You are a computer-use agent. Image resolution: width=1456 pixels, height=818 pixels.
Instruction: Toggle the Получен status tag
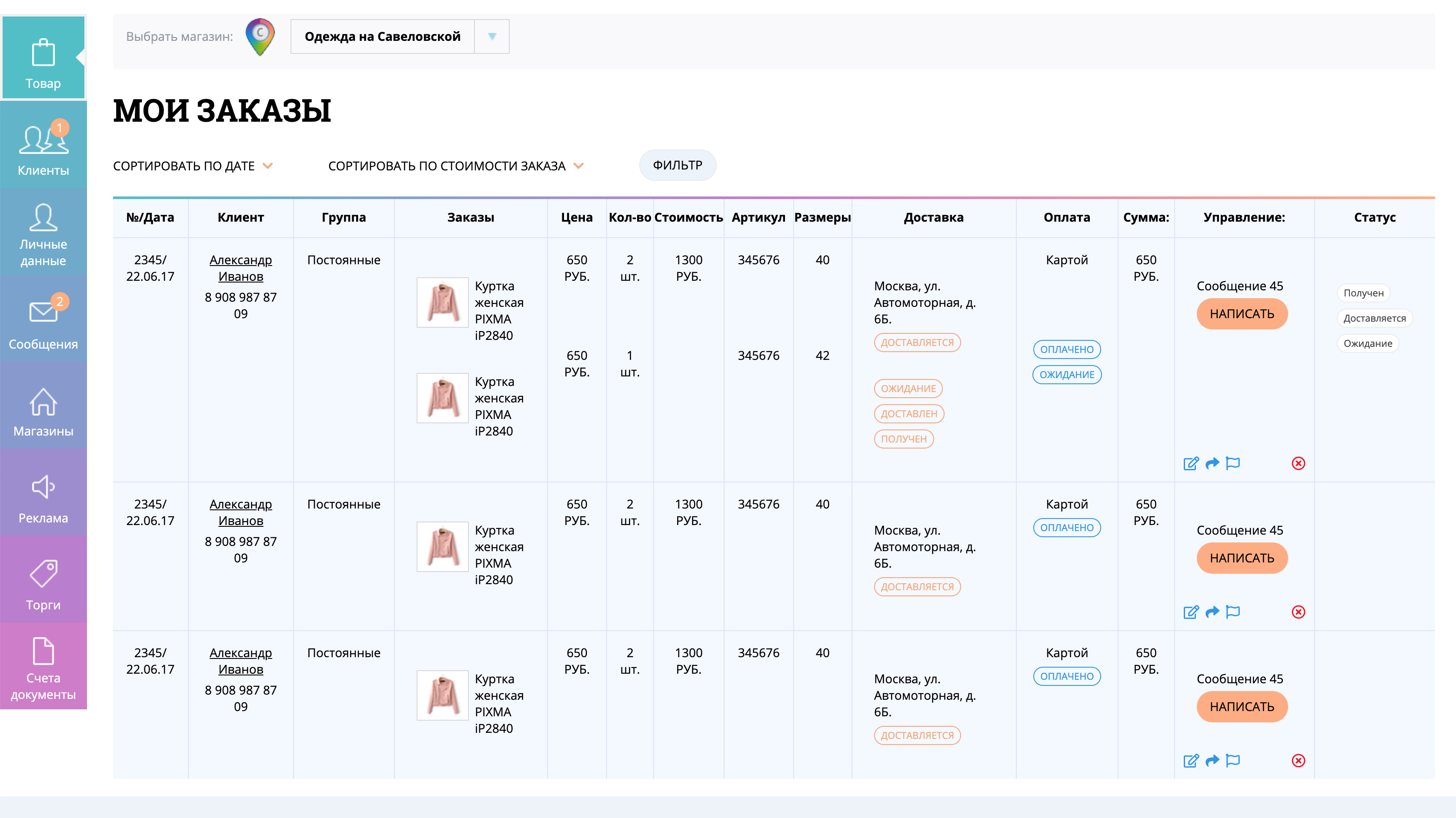(x=1363, y=293)
